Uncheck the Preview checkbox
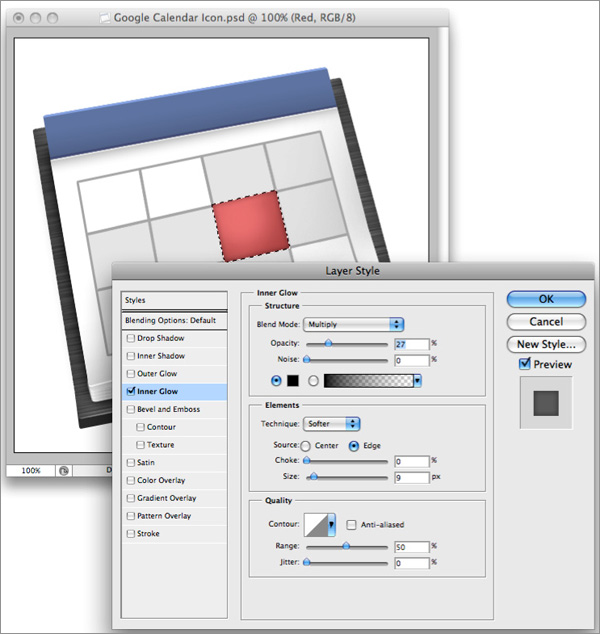Image resolution: width=600 pixels, height=634 pixels. pos(524,363)
